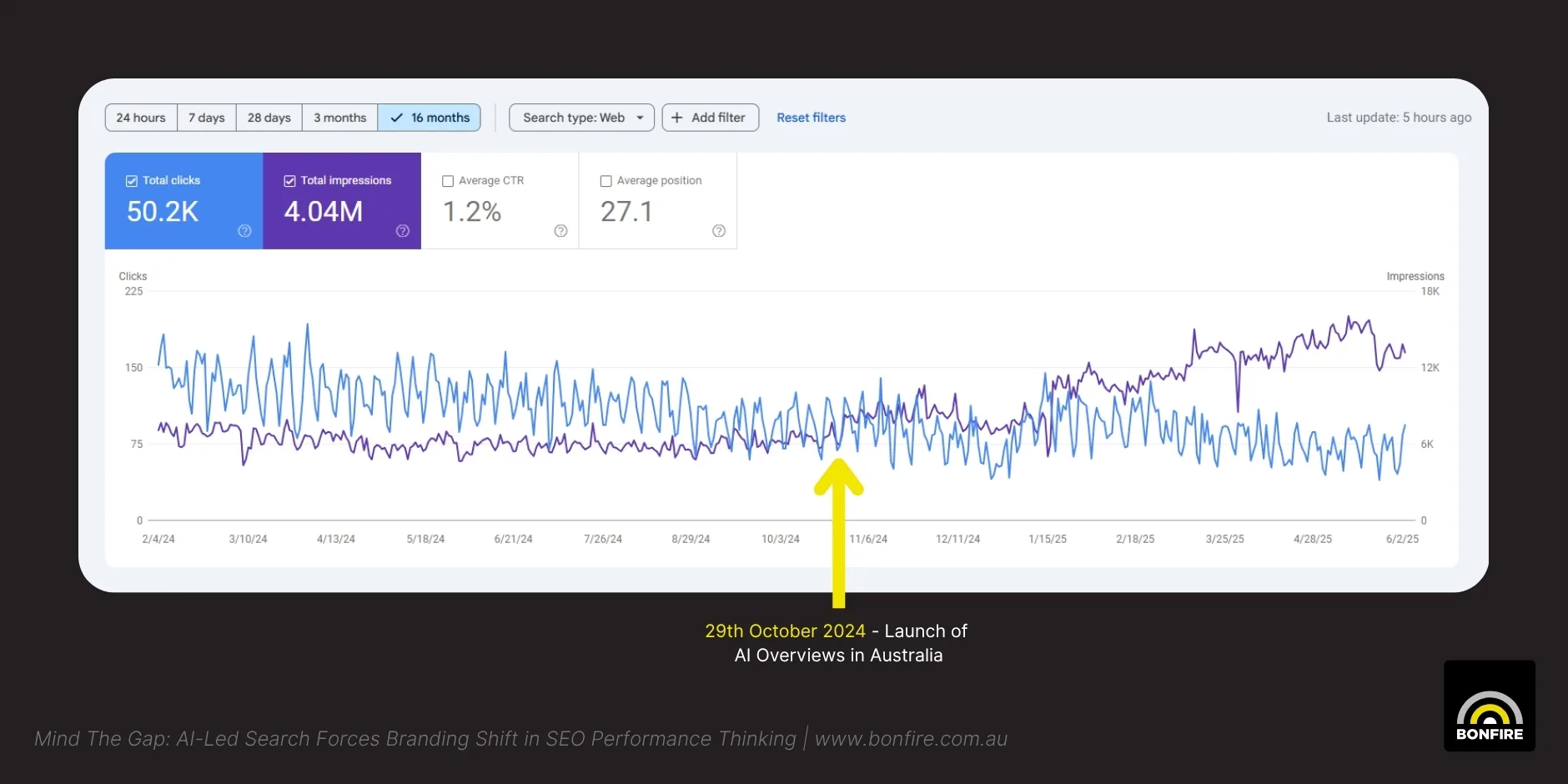Expand the Search type: Web dropdown

click(581, 118)
